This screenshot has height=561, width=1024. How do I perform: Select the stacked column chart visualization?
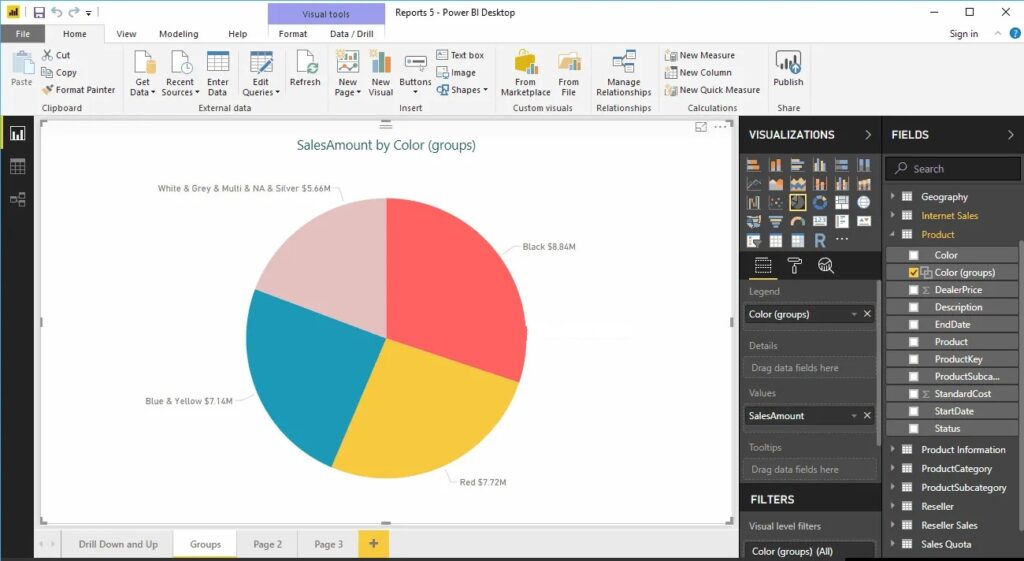[x=775, y=165]
